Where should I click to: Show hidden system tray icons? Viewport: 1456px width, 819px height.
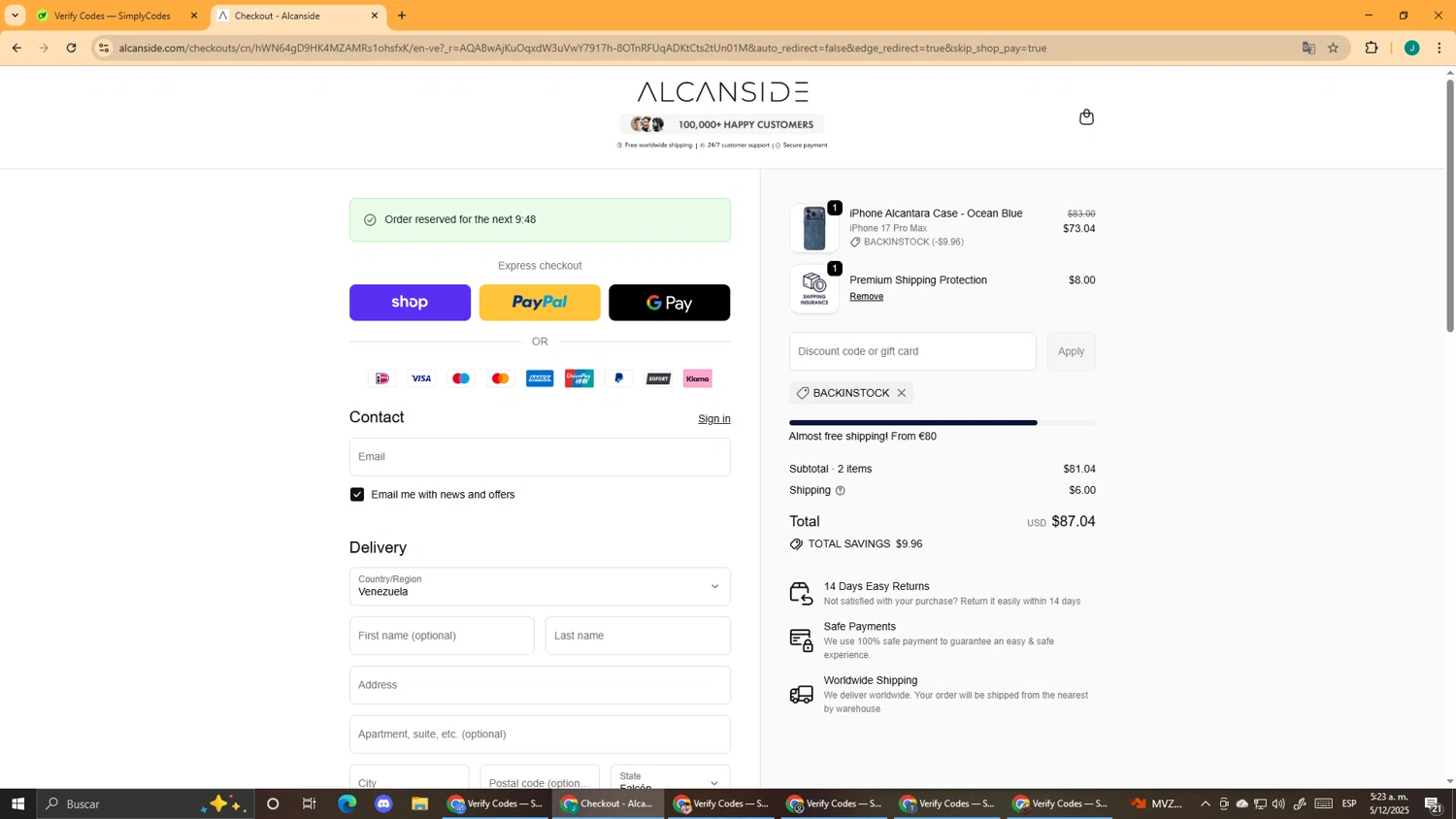coord(1206,804)
